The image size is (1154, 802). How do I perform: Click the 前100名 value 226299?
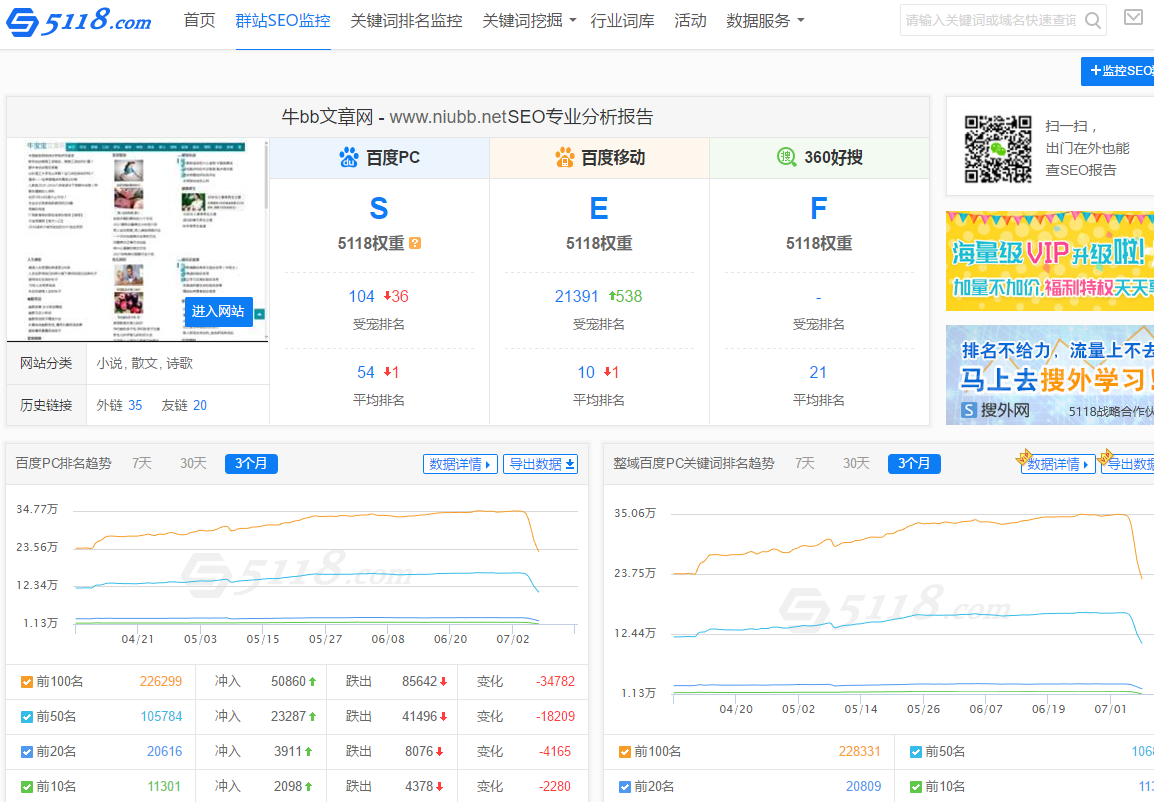coord(160,682)
